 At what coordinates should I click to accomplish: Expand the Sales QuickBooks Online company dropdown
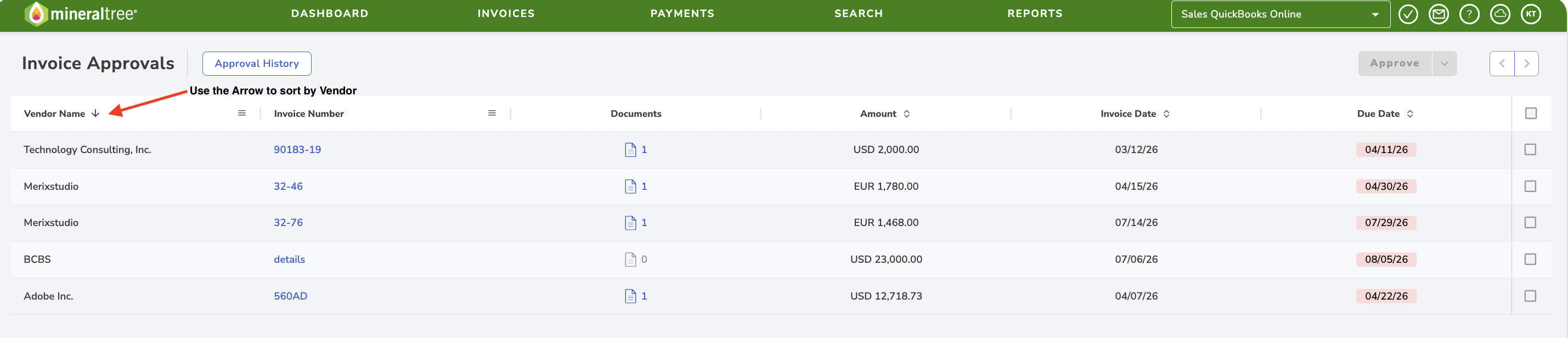(x=1280, y=14)
